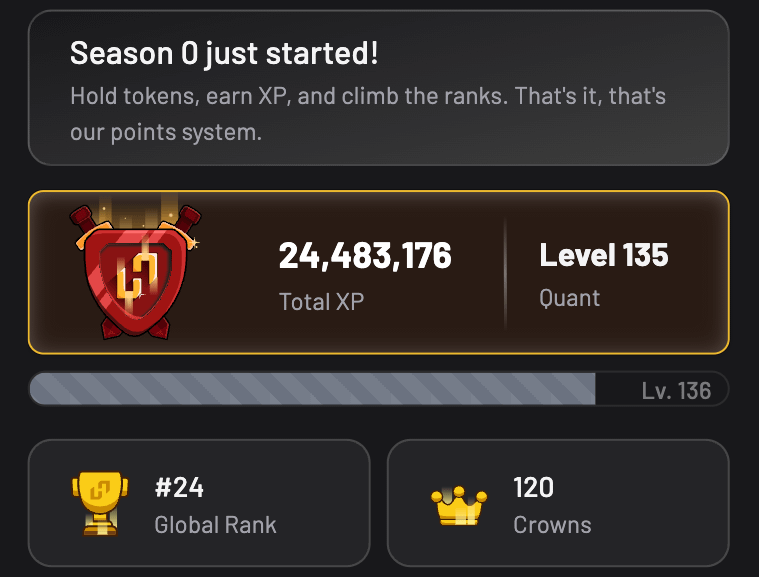759x577 pixels.
Task: Open the Crowns card
Action: click(x=558, y=503)
